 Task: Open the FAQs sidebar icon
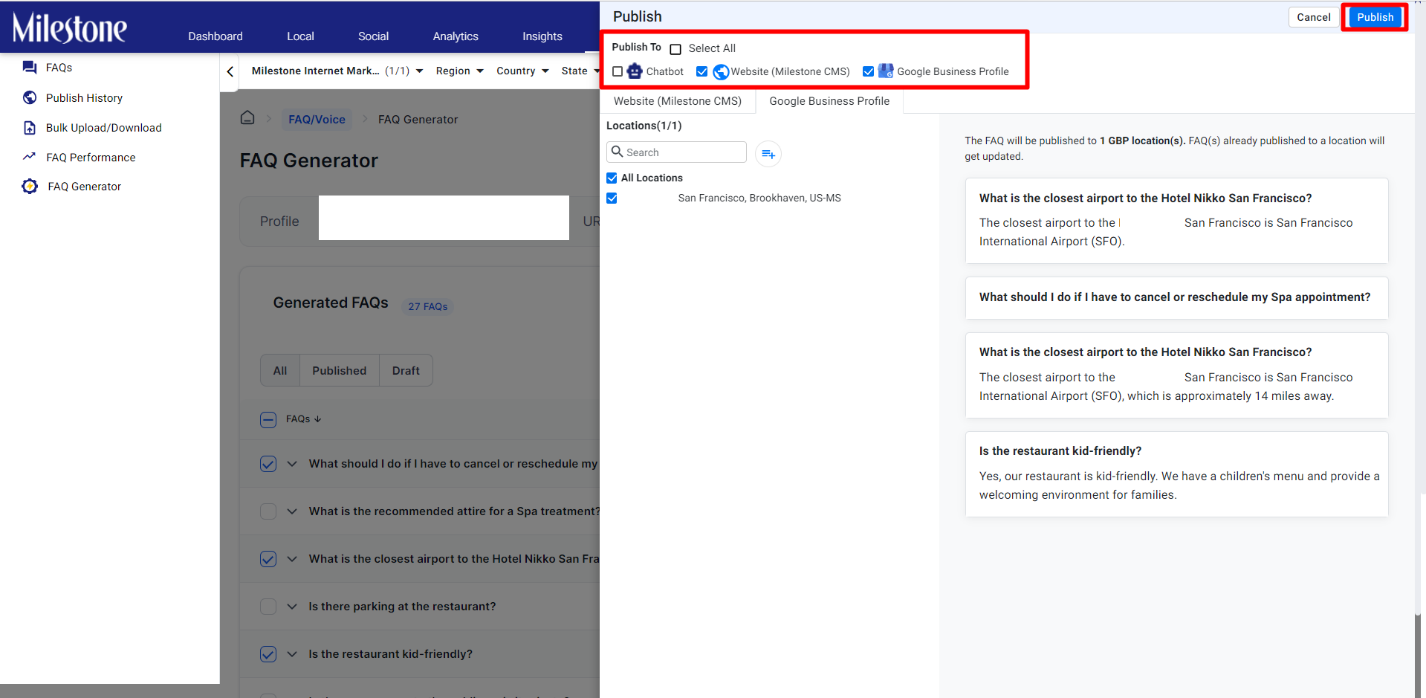pyautogui.click(x=29, y=68)
